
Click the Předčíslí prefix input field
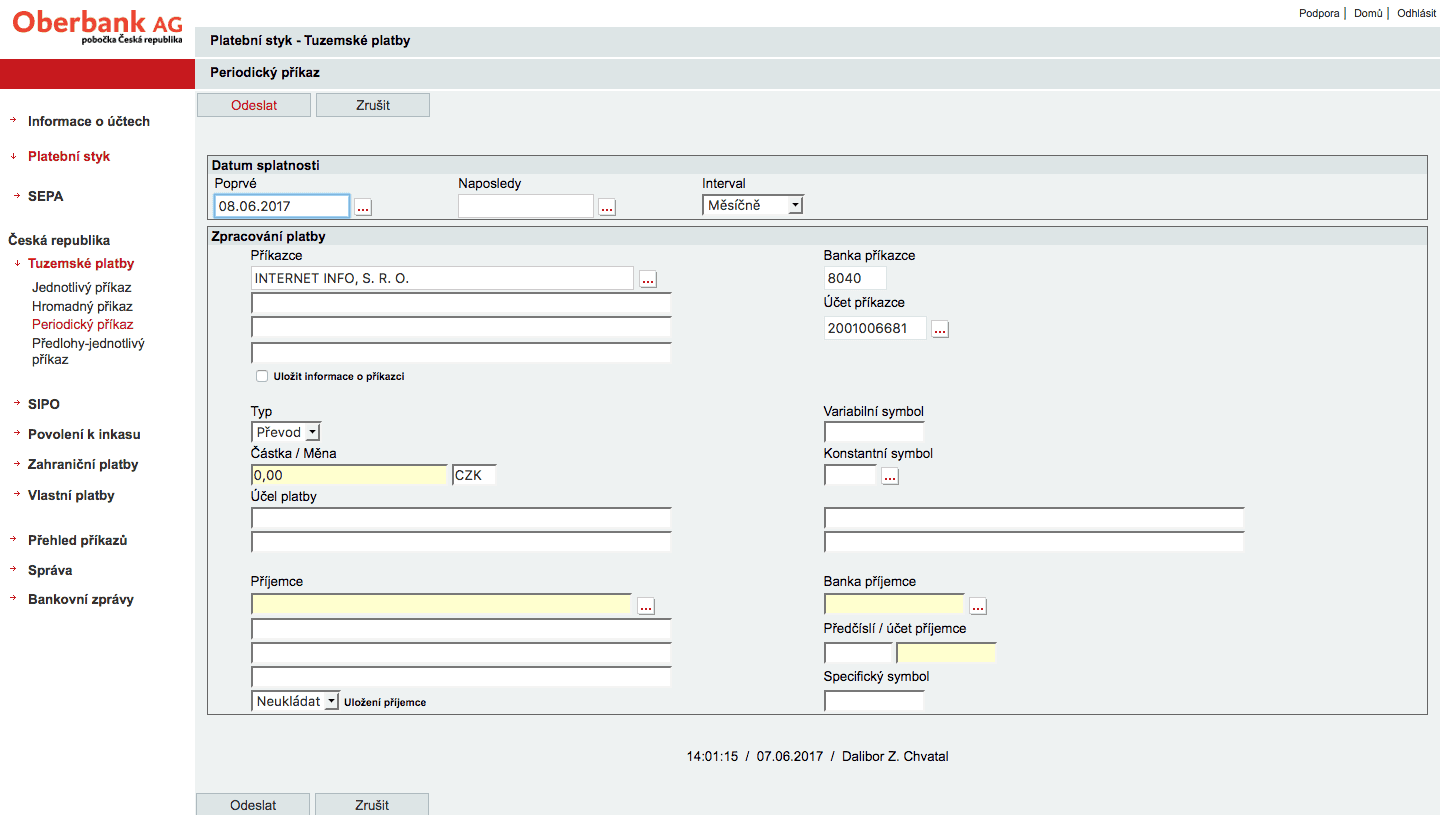(858, 652)
